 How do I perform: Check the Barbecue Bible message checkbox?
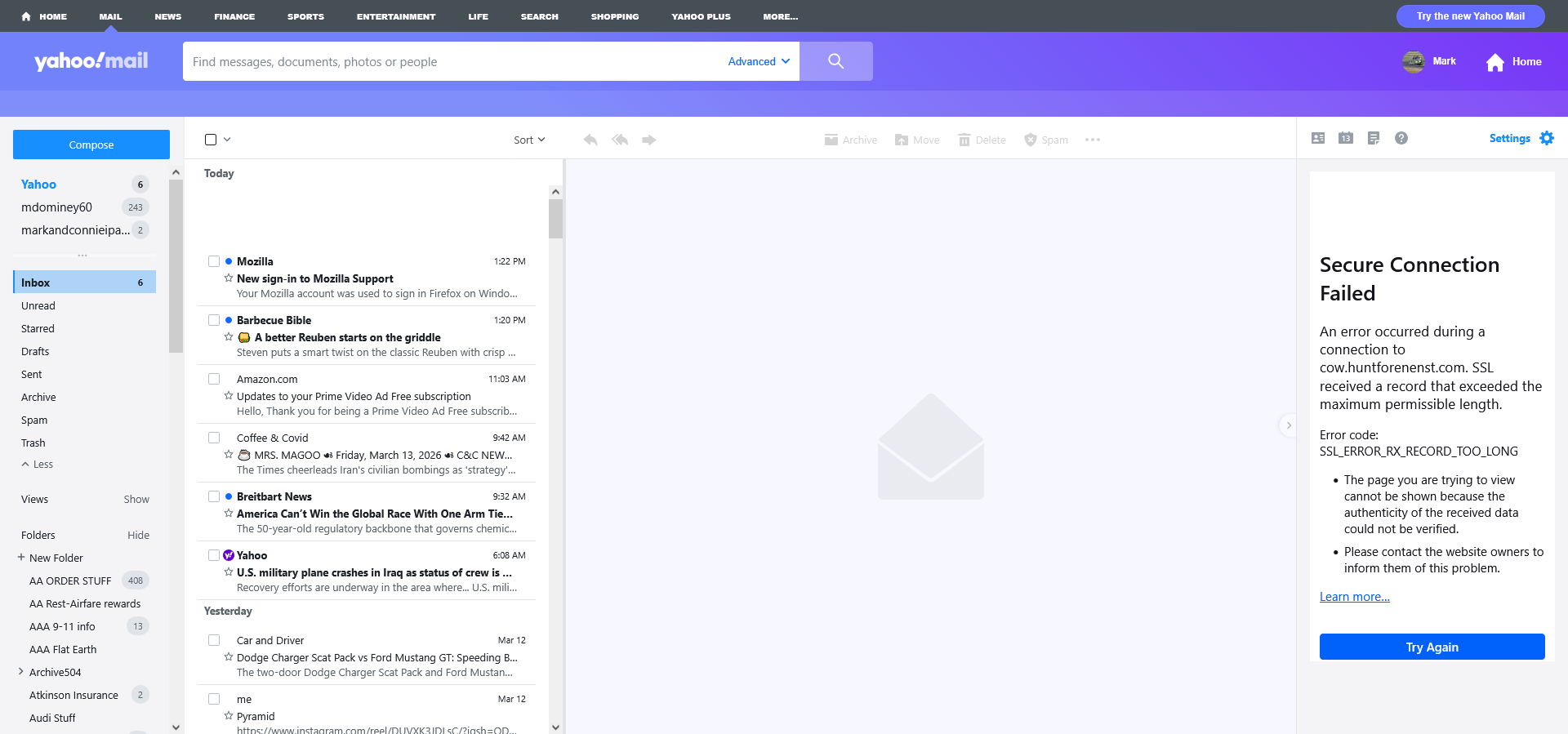214,320
